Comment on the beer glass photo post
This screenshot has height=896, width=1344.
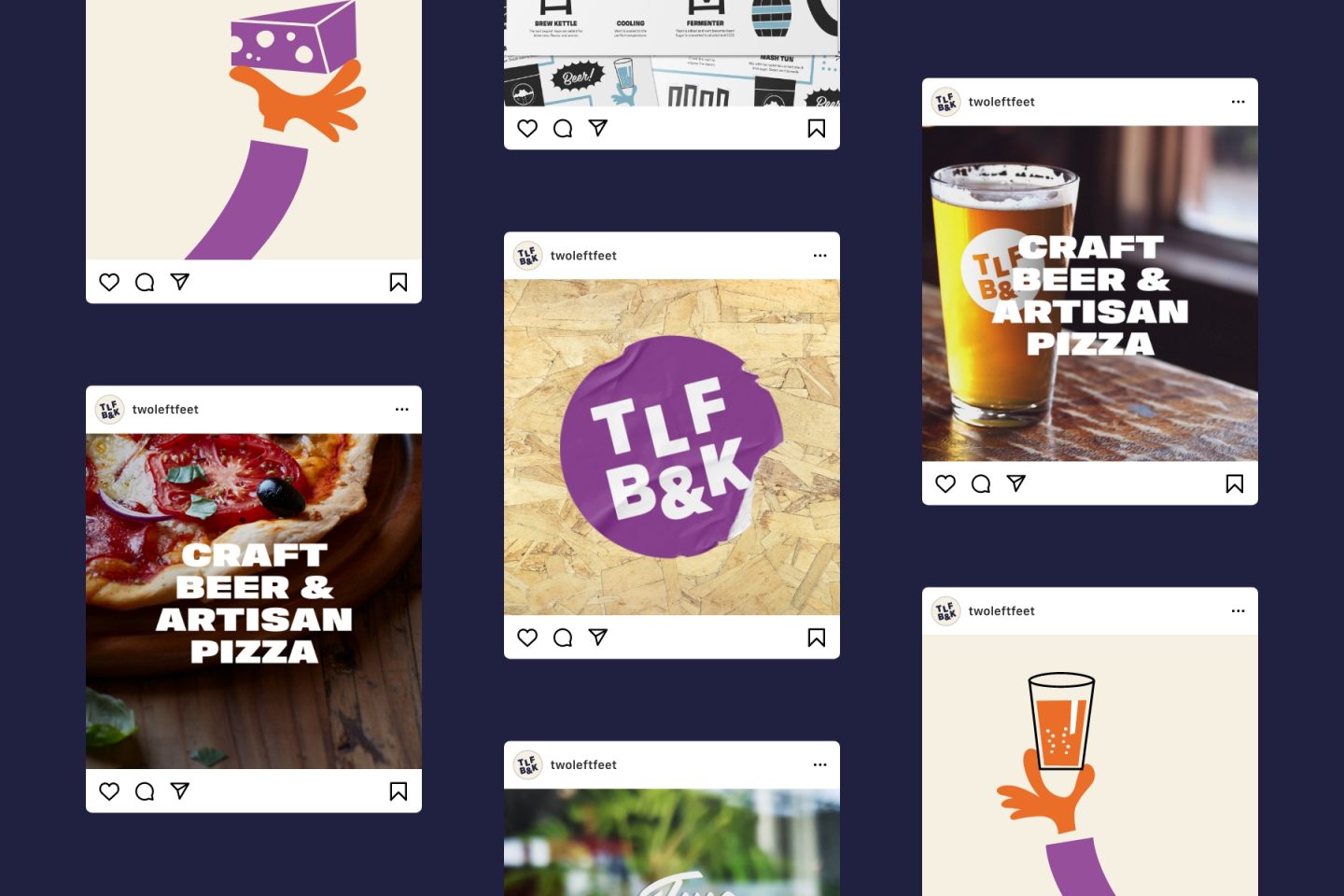point(981,483)
